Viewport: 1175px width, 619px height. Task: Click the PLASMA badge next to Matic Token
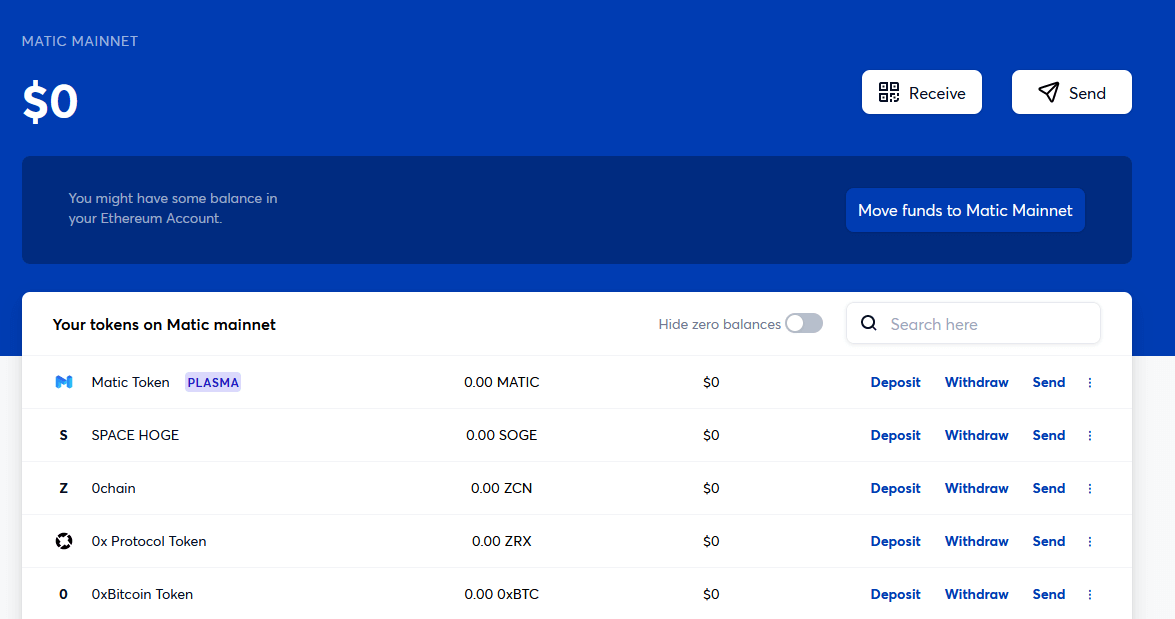pos(212,382)
